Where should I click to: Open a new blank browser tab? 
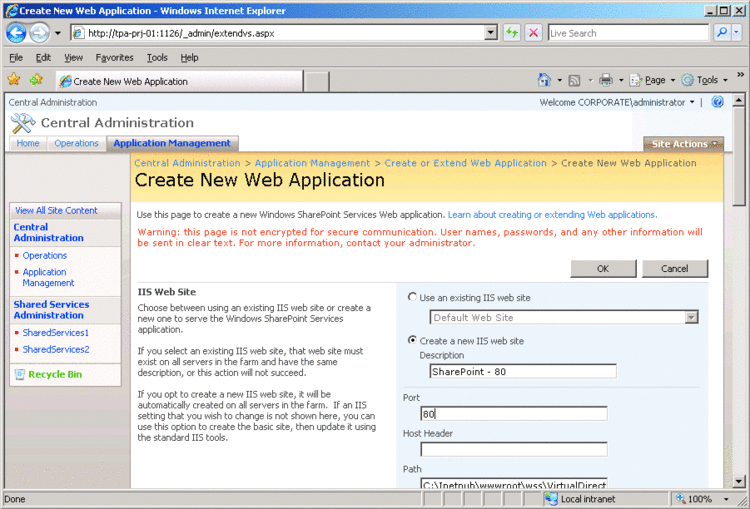click(x=316, y=81)
